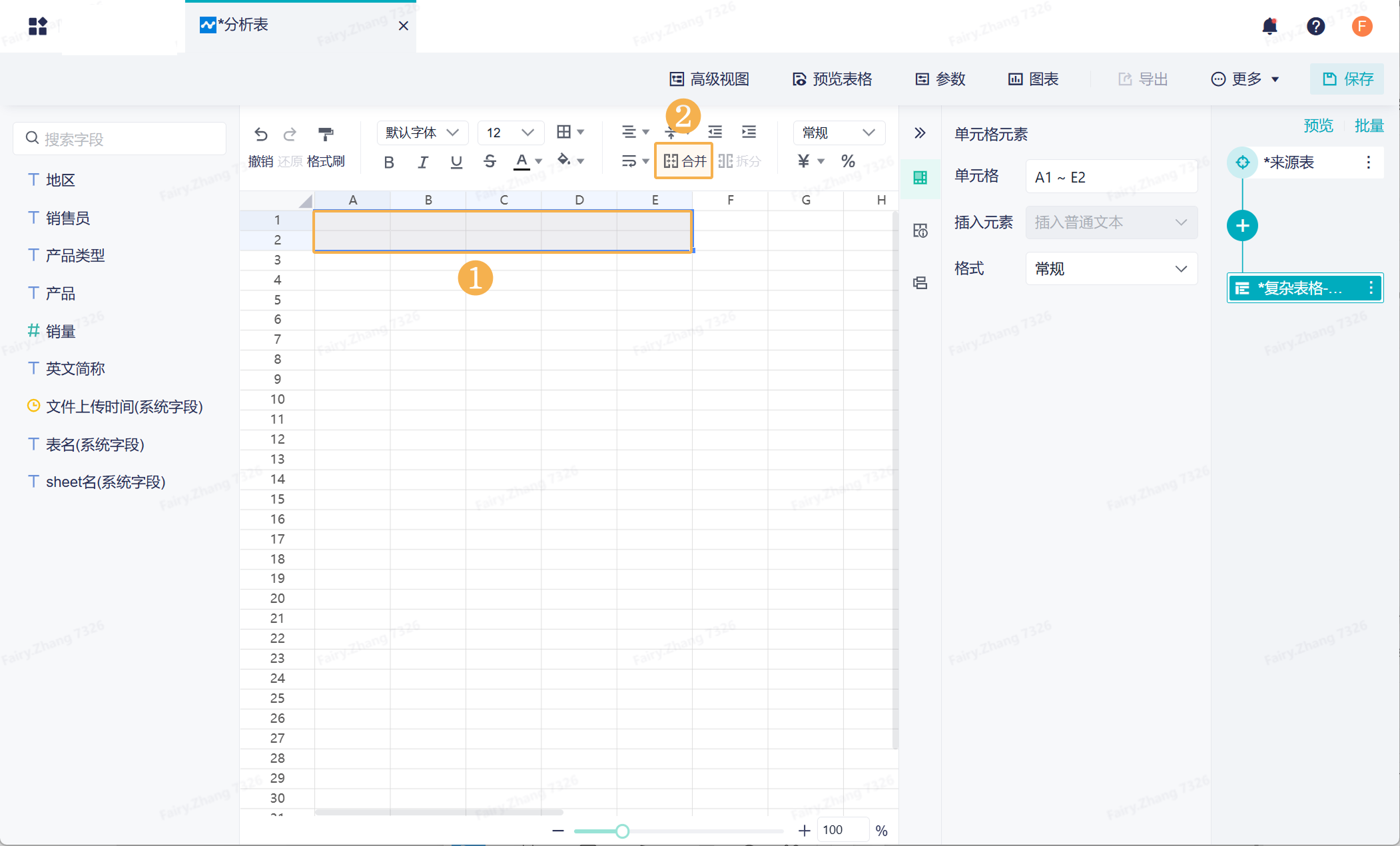The image size is (1400, 846).
Task: Click the Save button
Action: click(1347, 79)
